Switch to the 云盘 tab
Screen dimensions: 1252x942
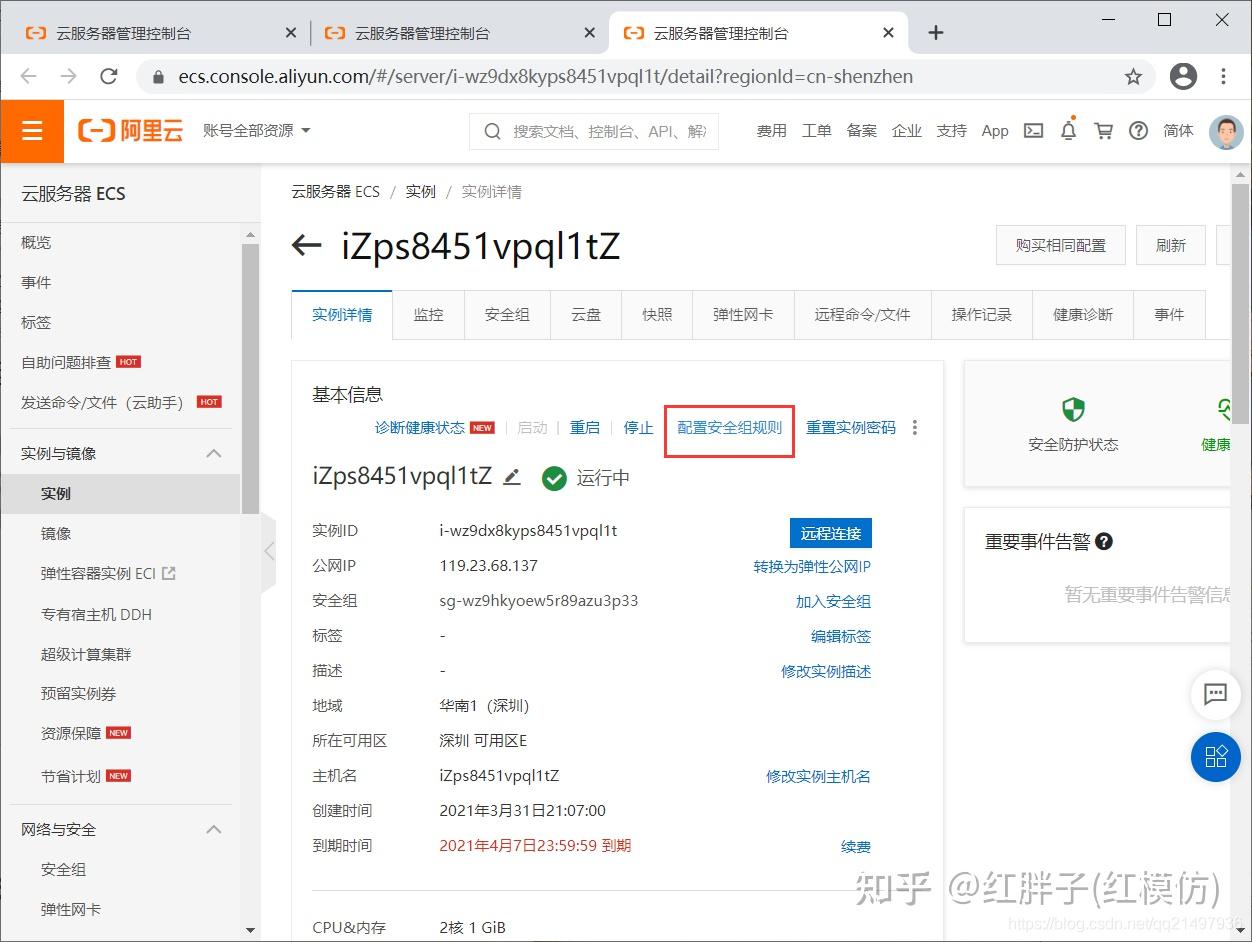586,314
